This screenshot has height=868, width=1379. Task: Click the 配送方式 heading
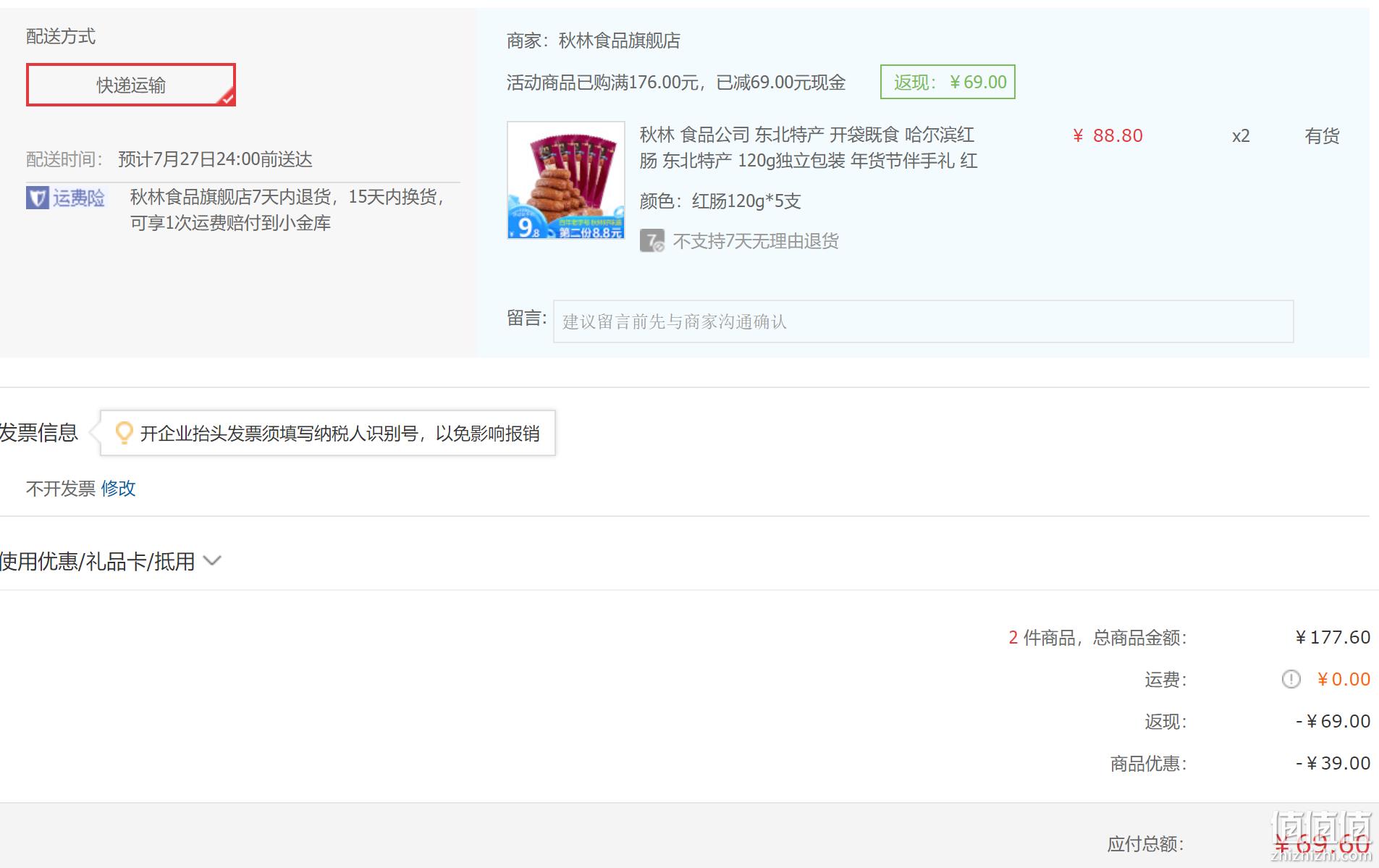tap(61, 36)
